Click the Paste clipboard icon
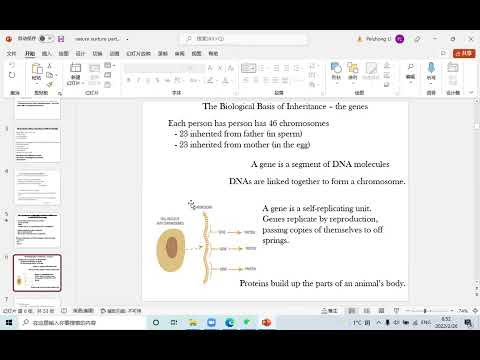This screenshot has width=480, height=360. [x=37, y=69]
